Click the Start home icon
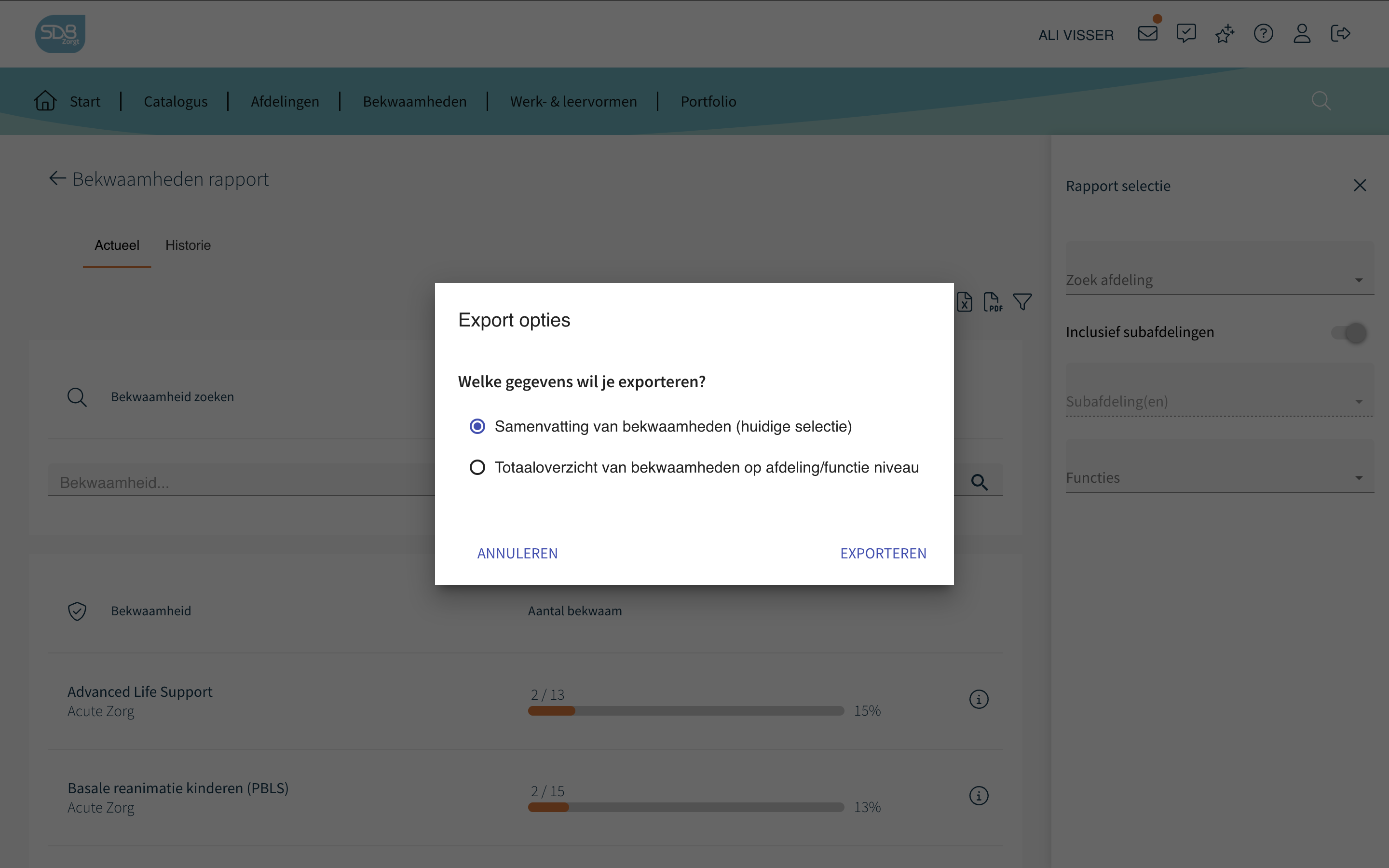Viewport: 1389px width, 868px height. (x=45, y=101)
